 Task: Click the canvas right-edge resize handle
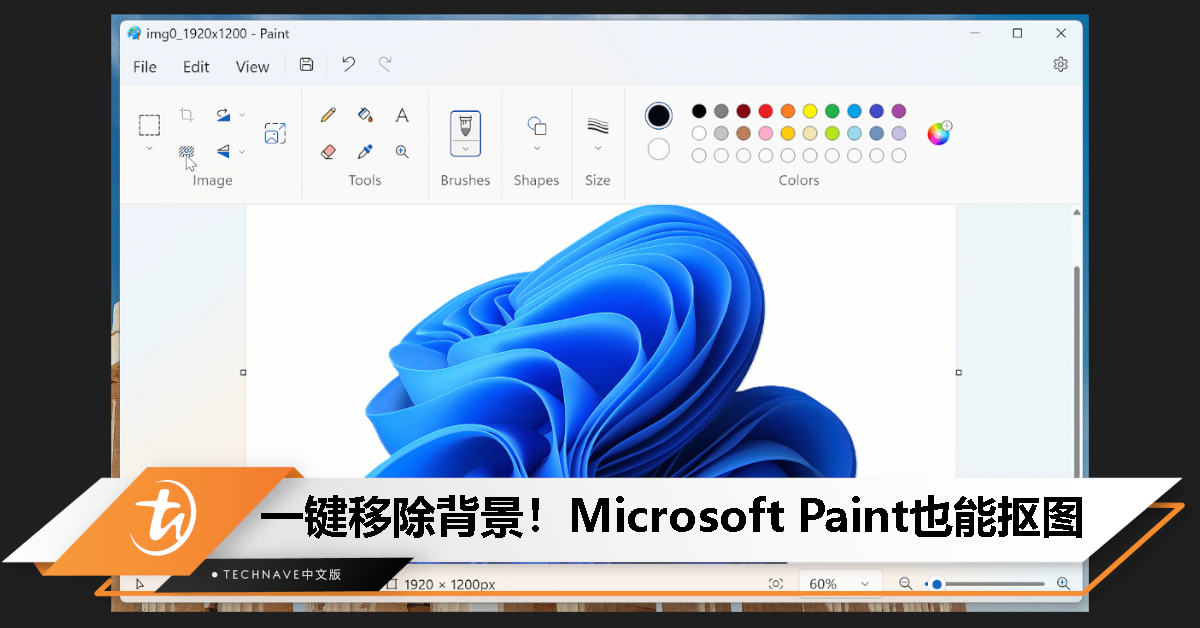[958, 372]
